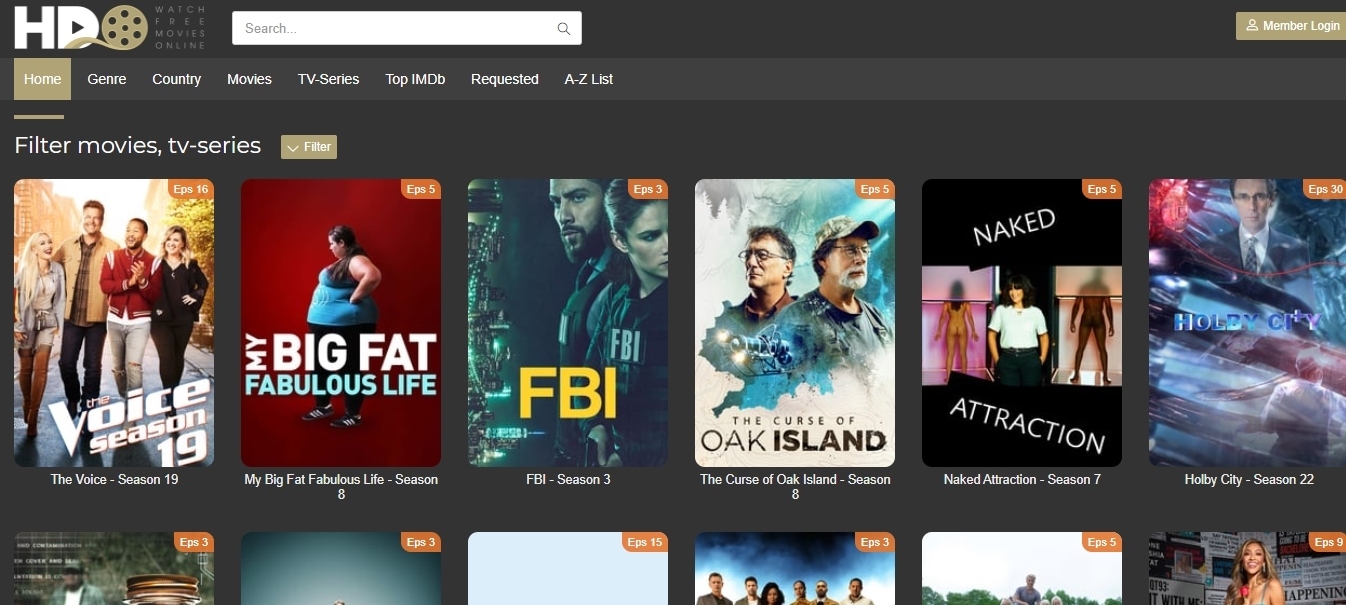Click the Eps 3 badge on FBI poster
Screen dimensions: 1346x605
(x=647, y=189)
